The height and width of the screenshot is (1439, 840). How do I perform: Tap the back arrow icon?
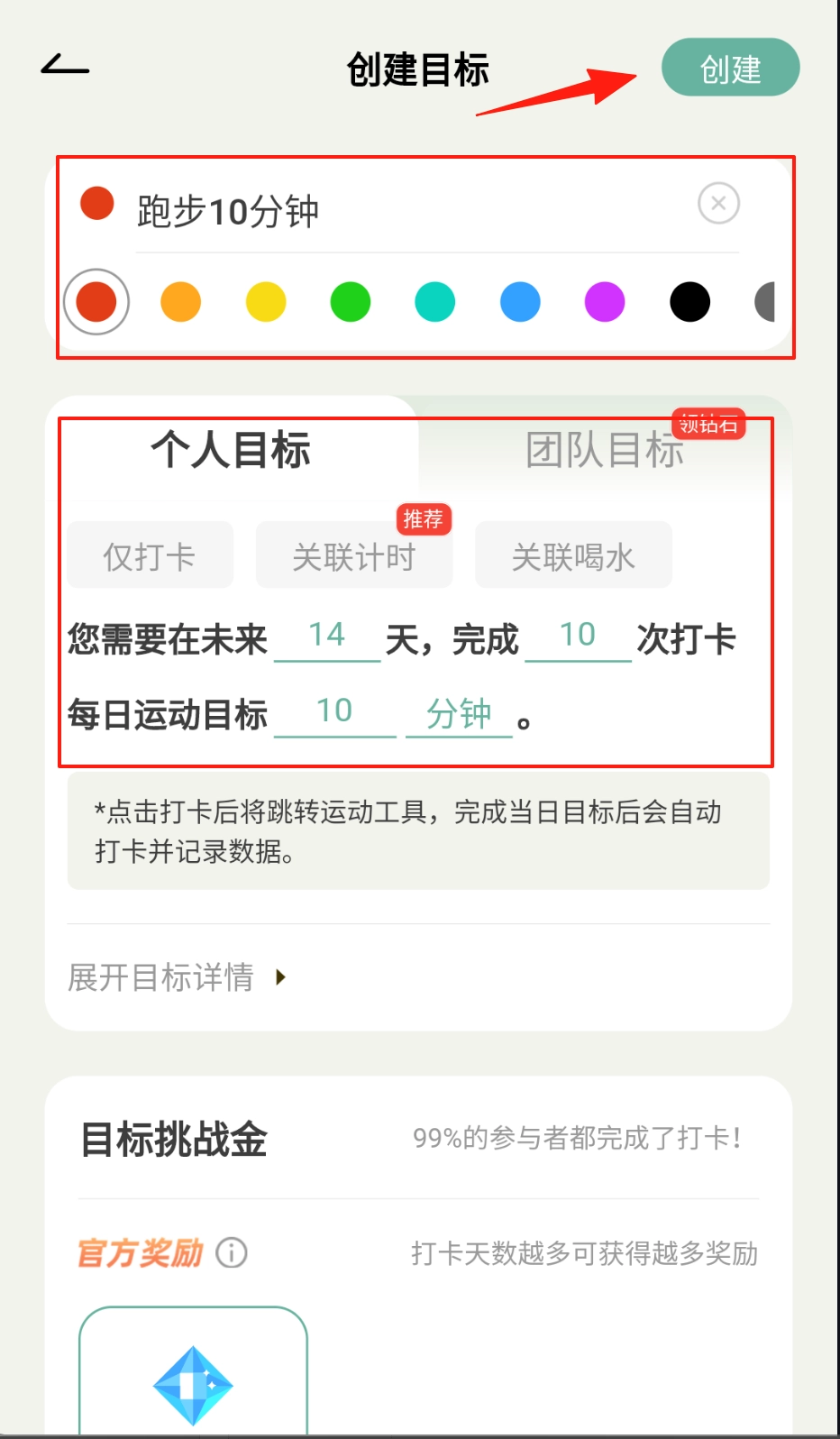pyautogui.click(x=65, y=66)
